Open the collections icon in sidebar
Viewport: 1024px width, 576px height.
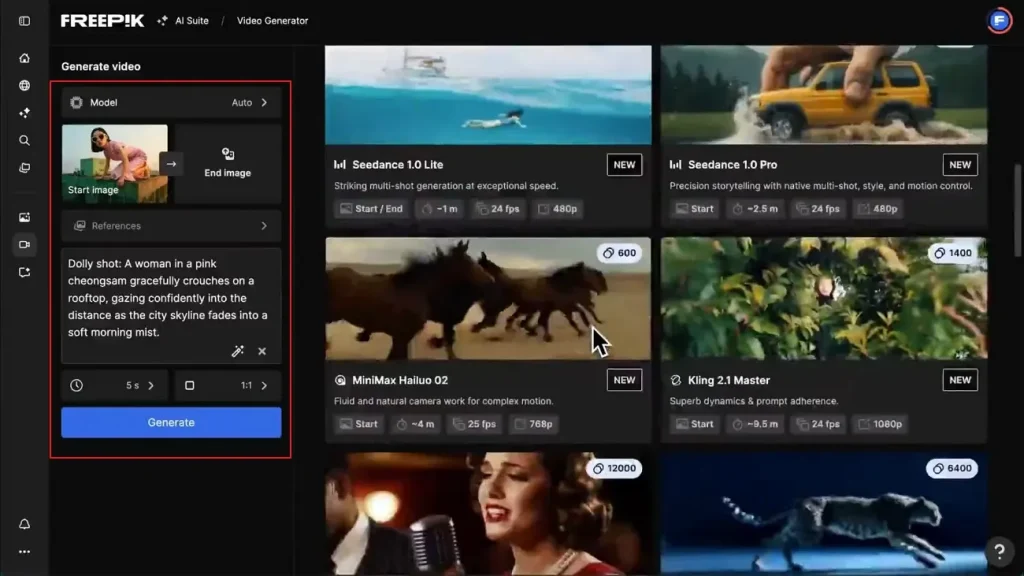[24, 168]
